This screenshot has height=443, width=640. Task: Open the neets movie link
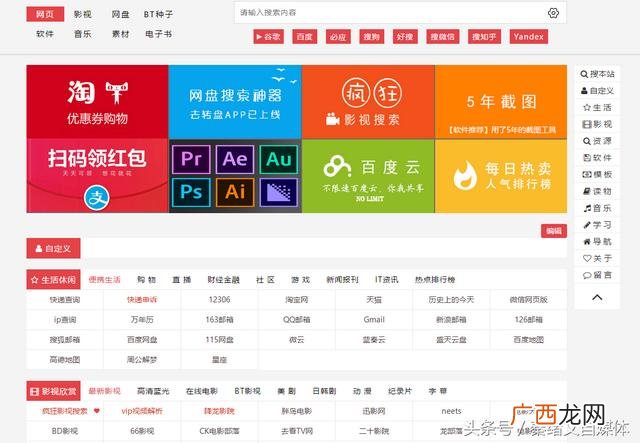[x=451, y=411]
